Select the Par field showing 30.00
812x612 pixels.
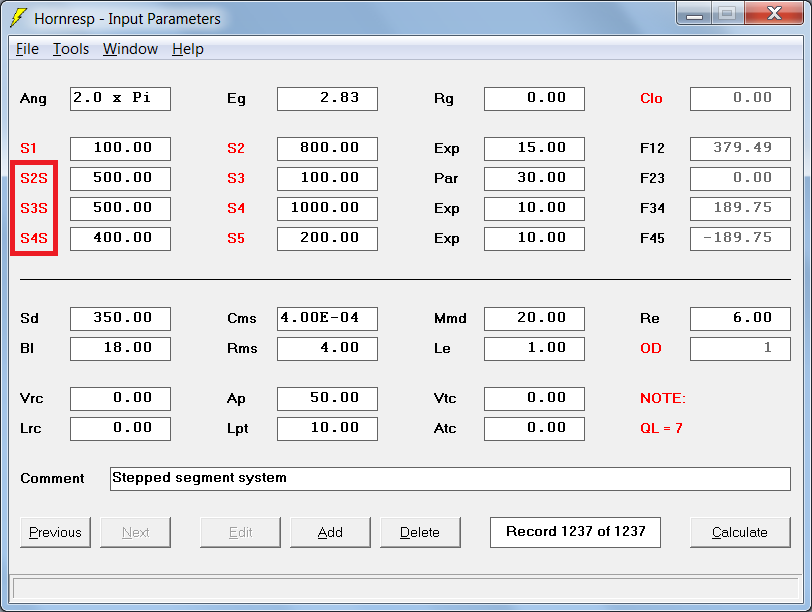(x=534, y=179)
